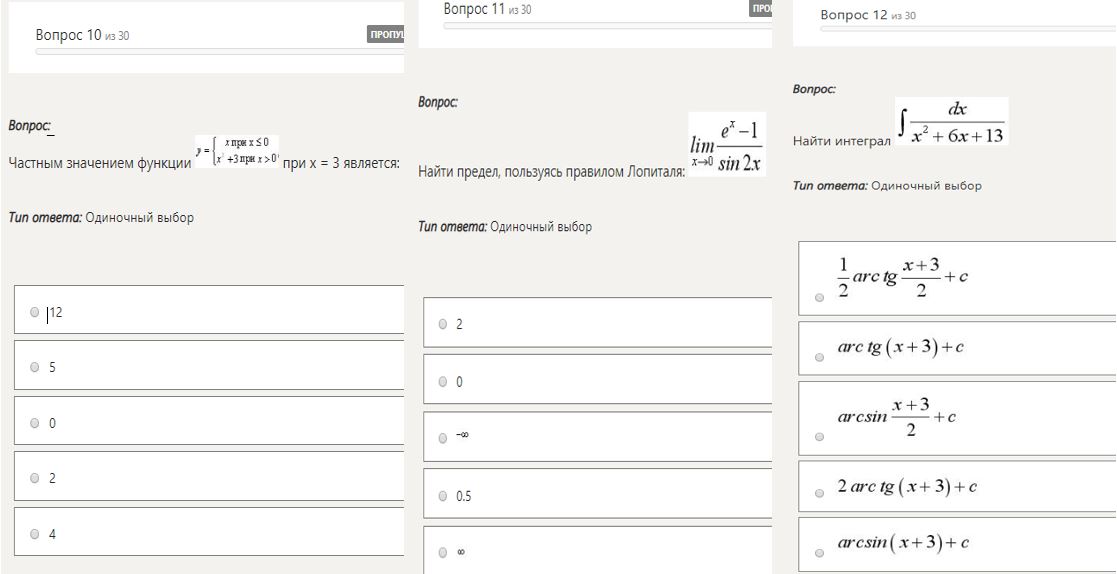Pick answer 0 in question 10
This screenshot has height=574, width=1117.
(35, 423)
